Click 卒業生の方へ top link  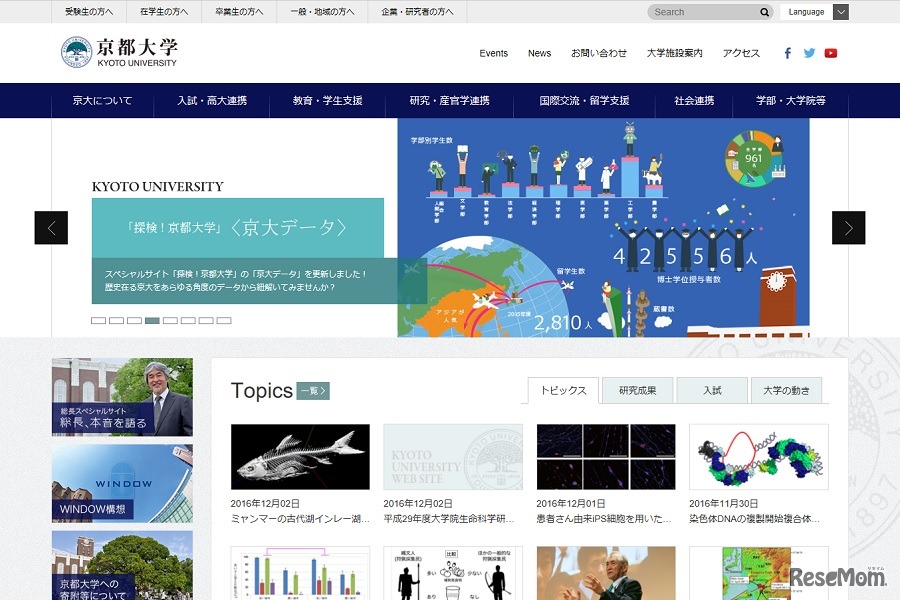click(x=239, y=11)
